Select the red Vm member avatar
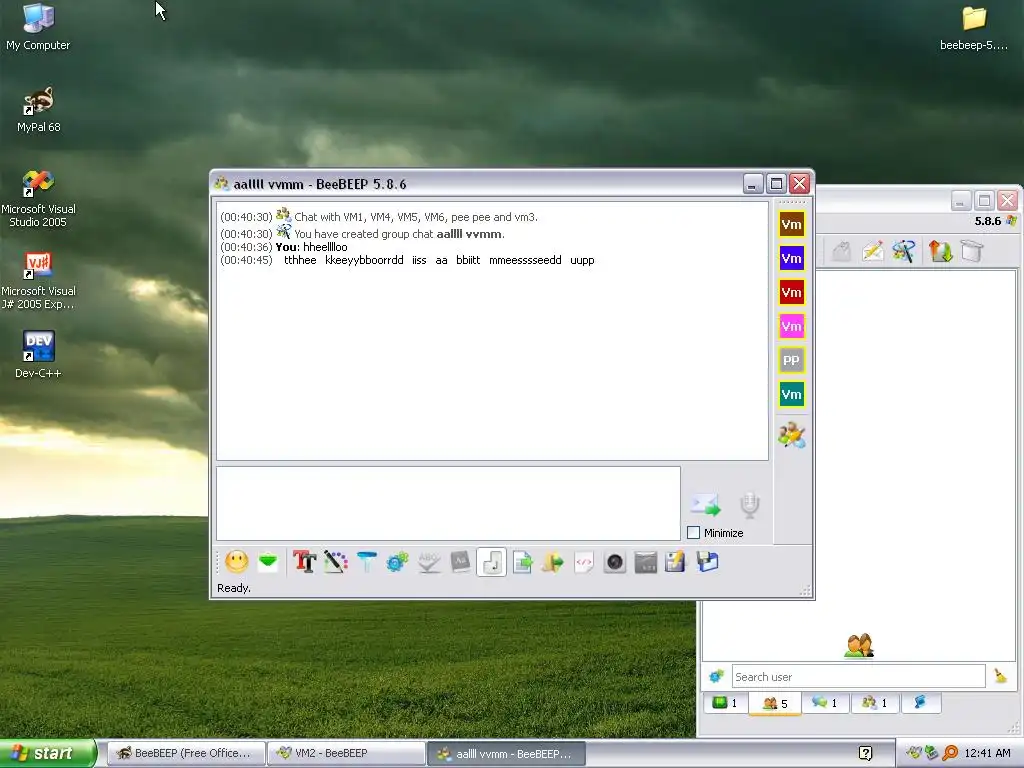 pyautogui.click(x=792, y=293)
